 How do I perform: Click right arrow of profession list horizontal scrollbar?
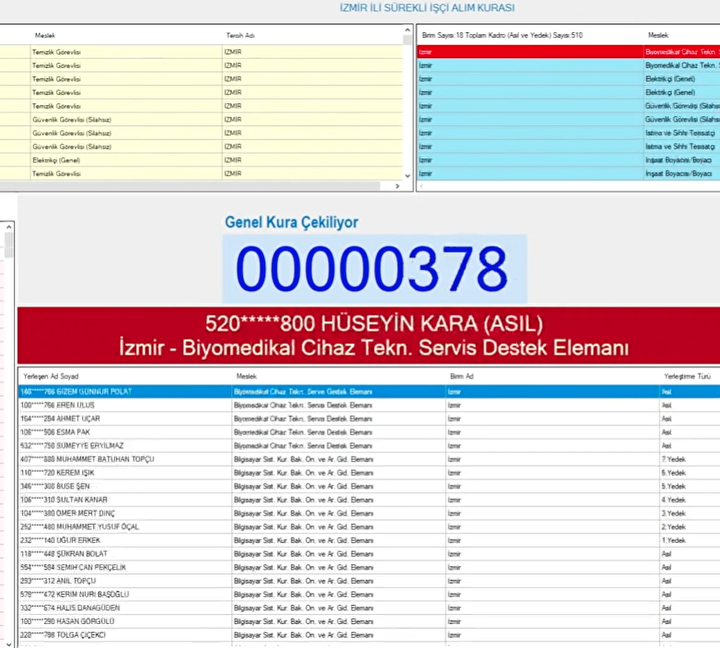tap(397, 186)
